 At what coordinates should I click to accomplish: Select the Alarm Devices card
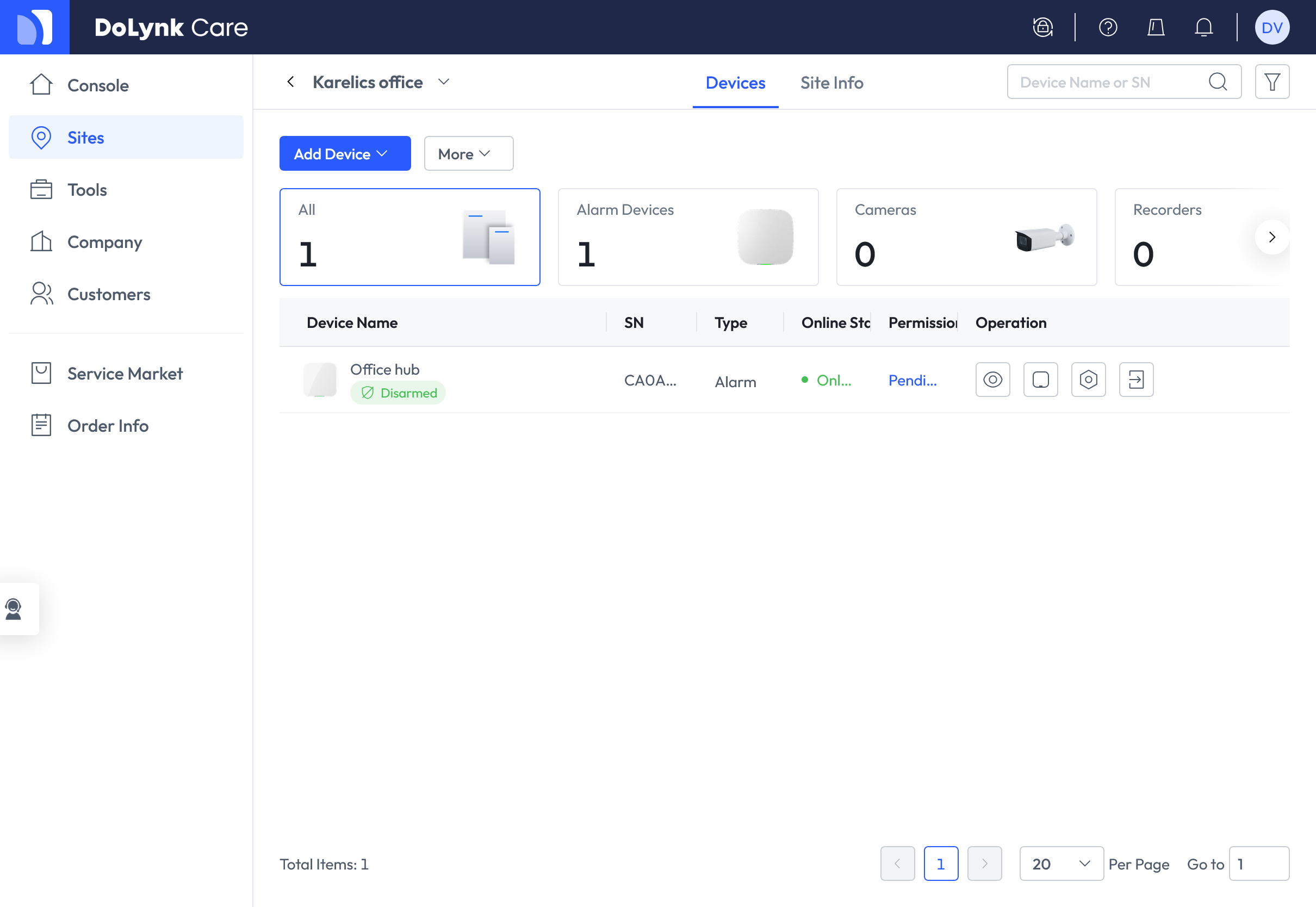coord(688,237)
